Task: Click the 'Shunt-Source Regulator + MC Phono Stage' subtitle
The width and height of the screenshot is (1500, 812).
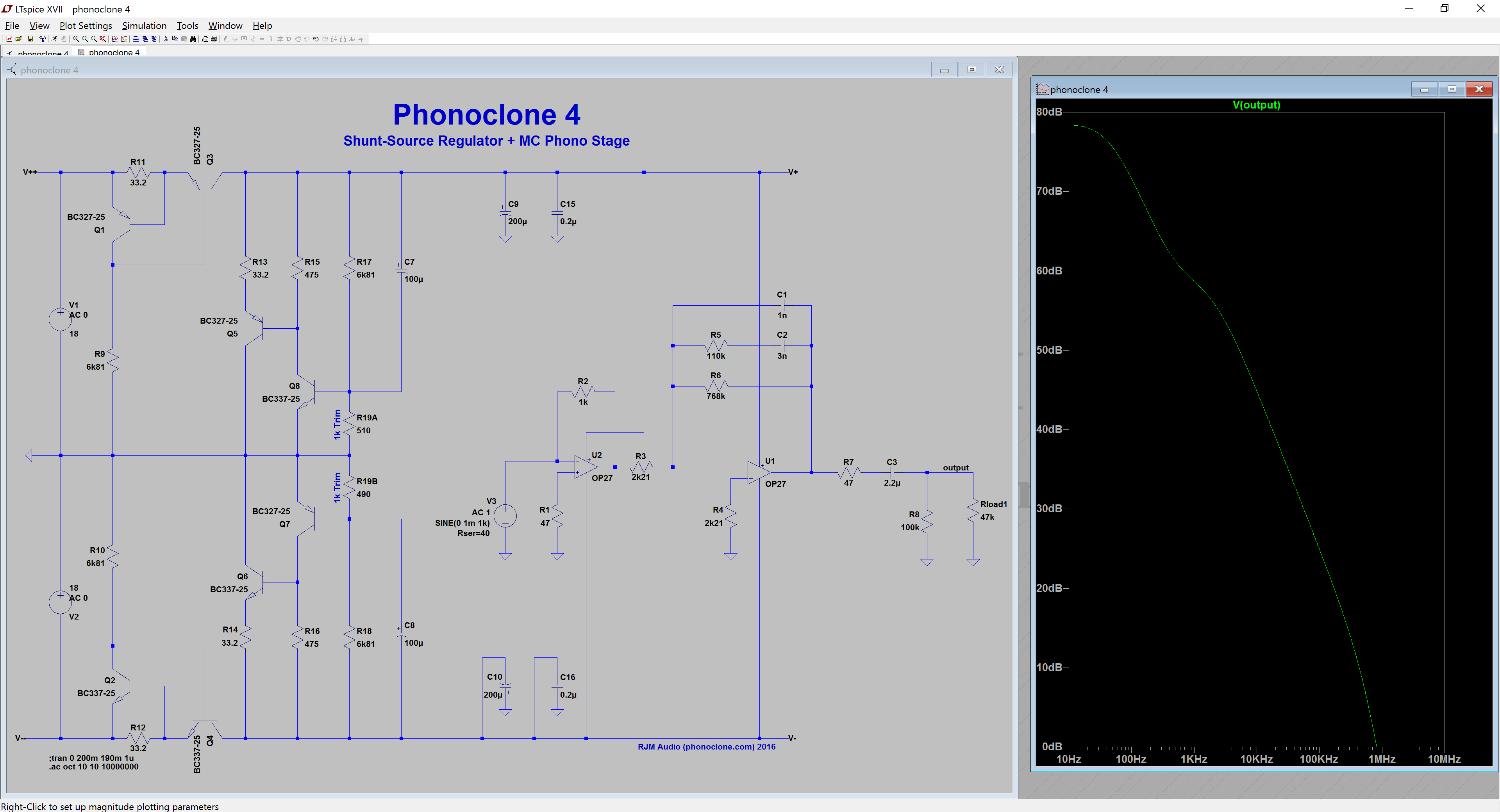Action: click(x=486, y=141)
